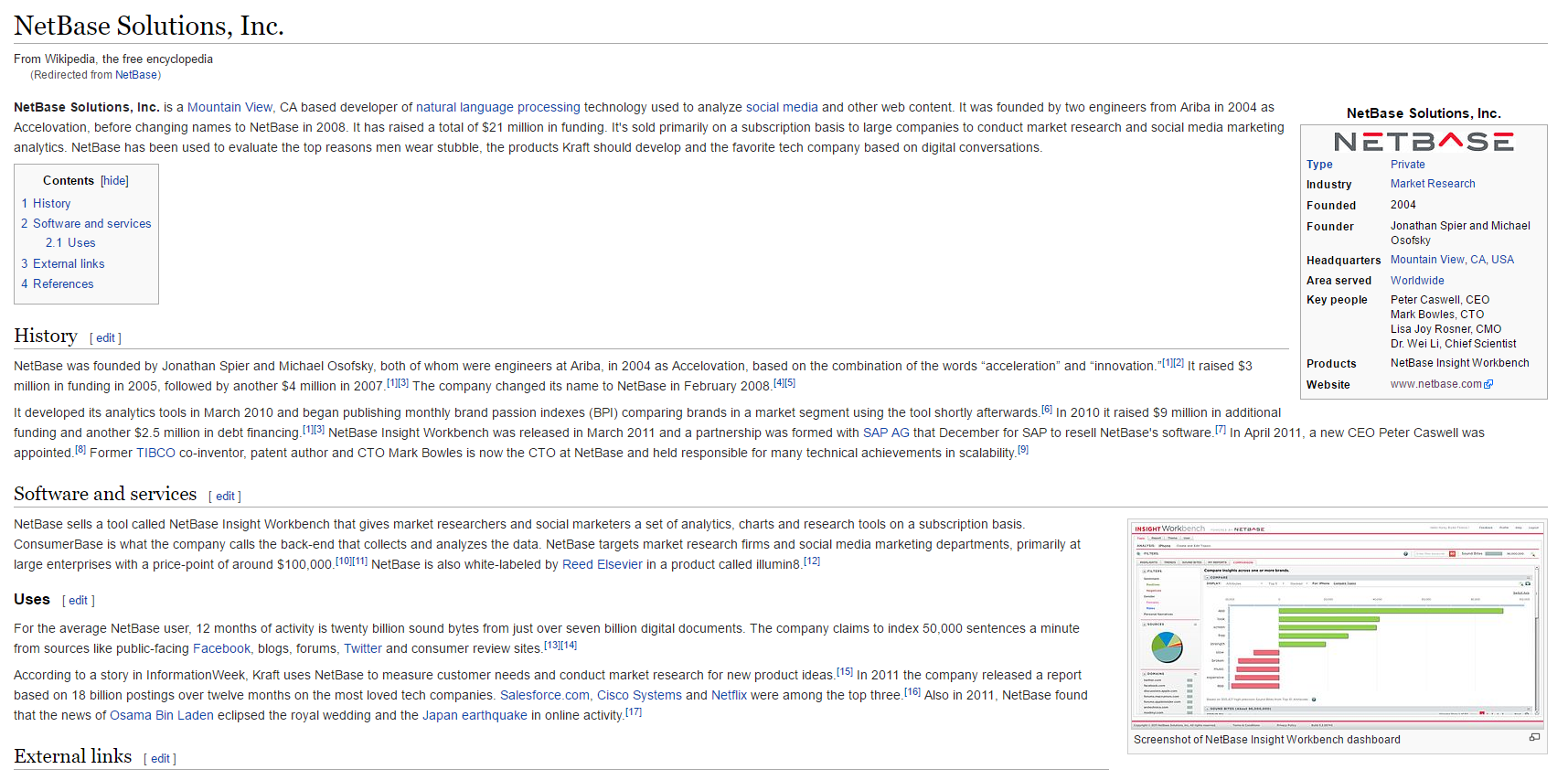The width and height of the screenshot is (1568, 780).
Task: Click citation [8] after 'appointed'
Action: coord(80,450)
